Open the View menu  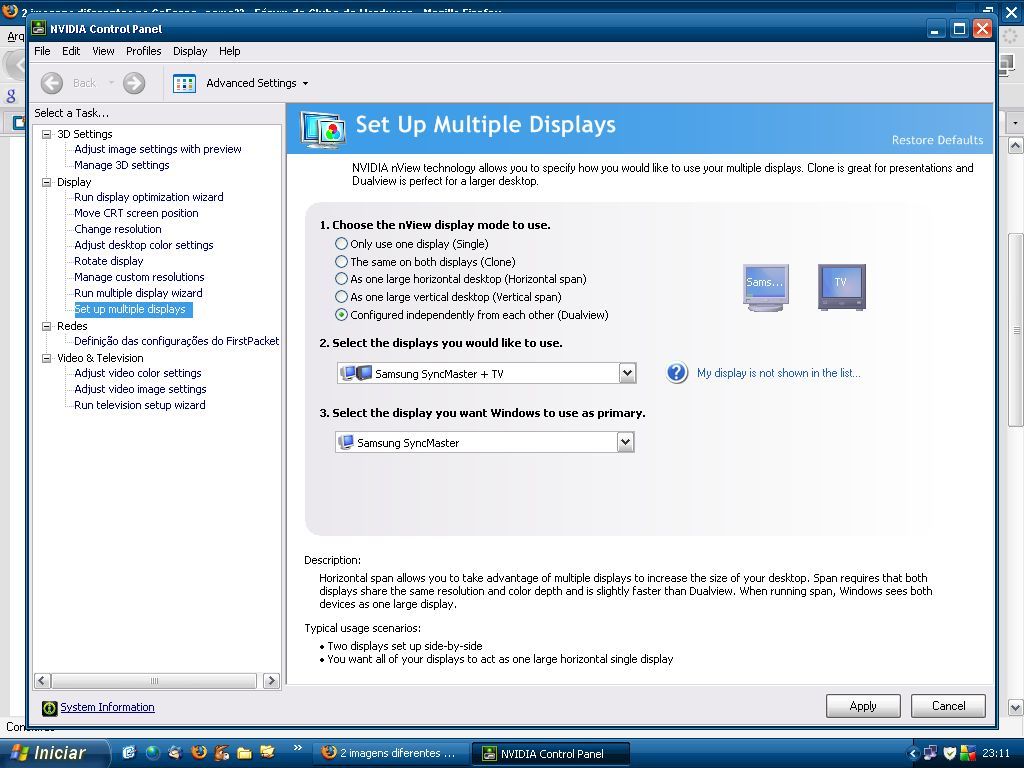[x=103, y=51]
